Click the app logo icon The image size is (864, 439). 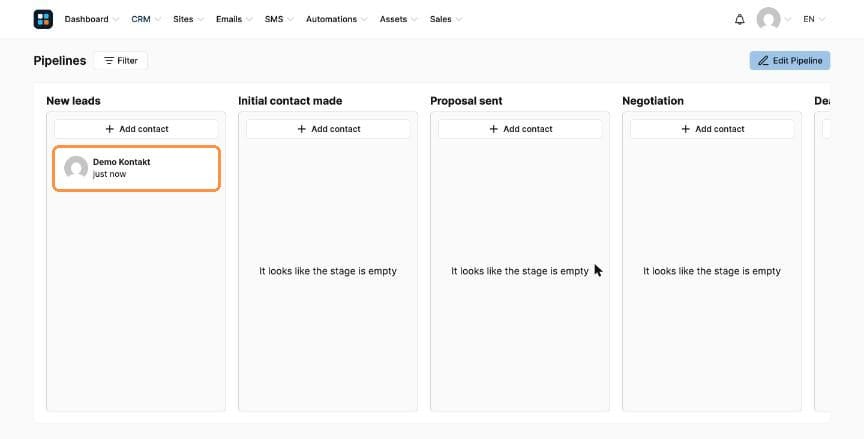(x=43, y=19)
